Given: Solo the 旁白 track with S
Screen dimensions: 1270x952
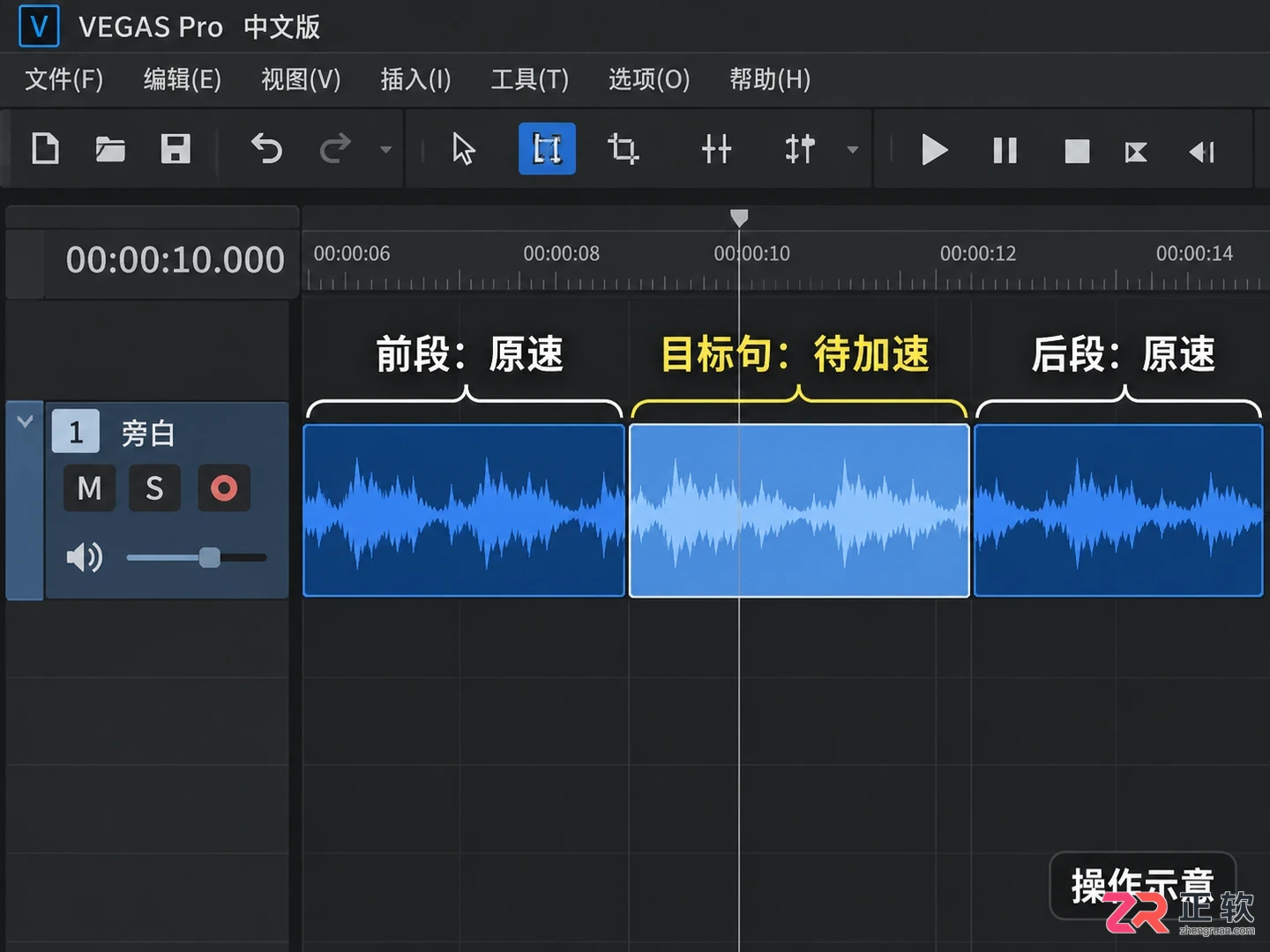Looking at the screenshot, I should pyautogui.click(x=154, y=488).
